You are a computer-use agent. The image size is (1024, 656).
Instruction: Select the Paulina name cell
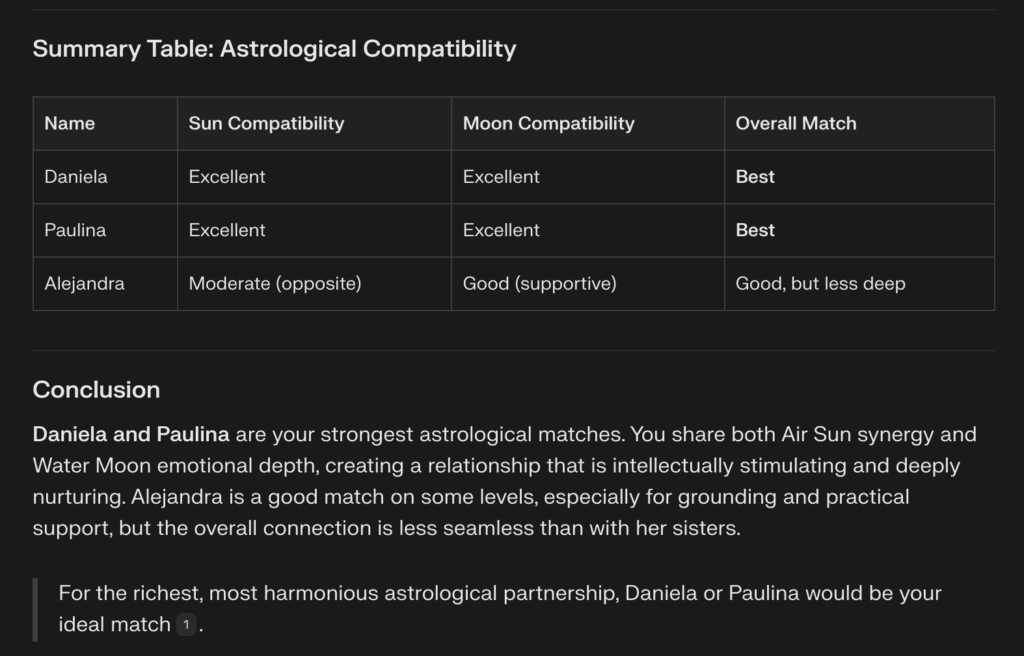(x=105, y=231)
